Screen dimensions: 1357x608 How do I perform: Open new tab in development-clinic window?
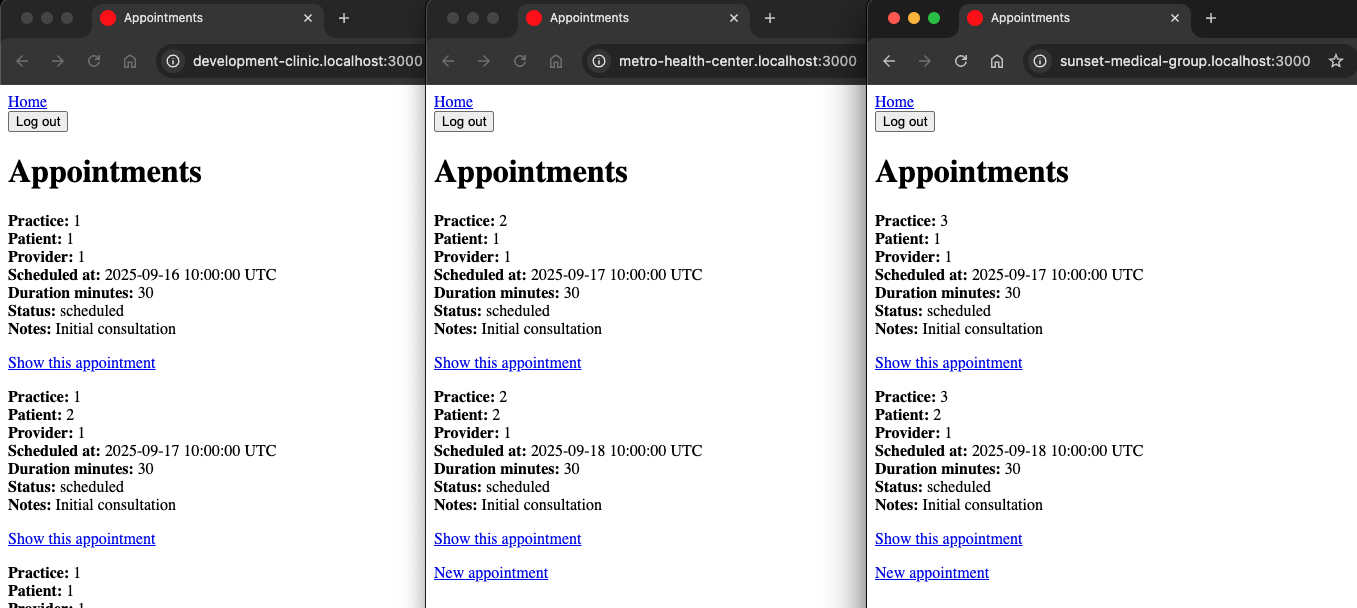point(344,18)
